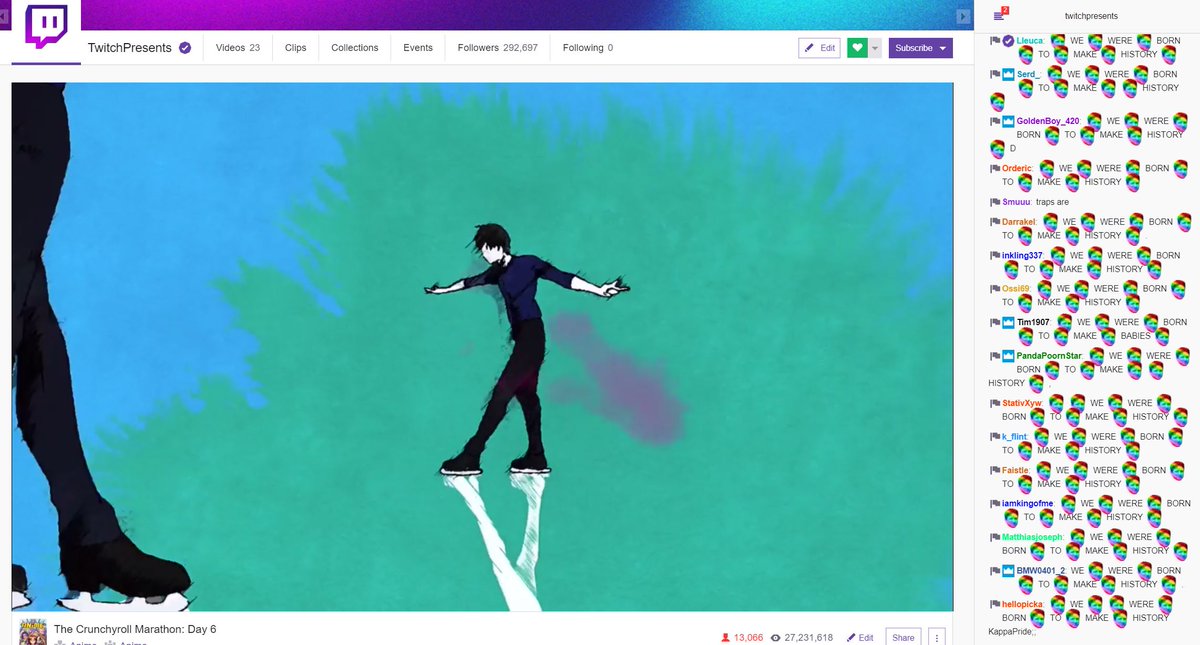This screenshot has width=1200, height=645.
Task: Open the follow notifications dropdown arrow
Action: pyautogui.click(x=875, y=48)
